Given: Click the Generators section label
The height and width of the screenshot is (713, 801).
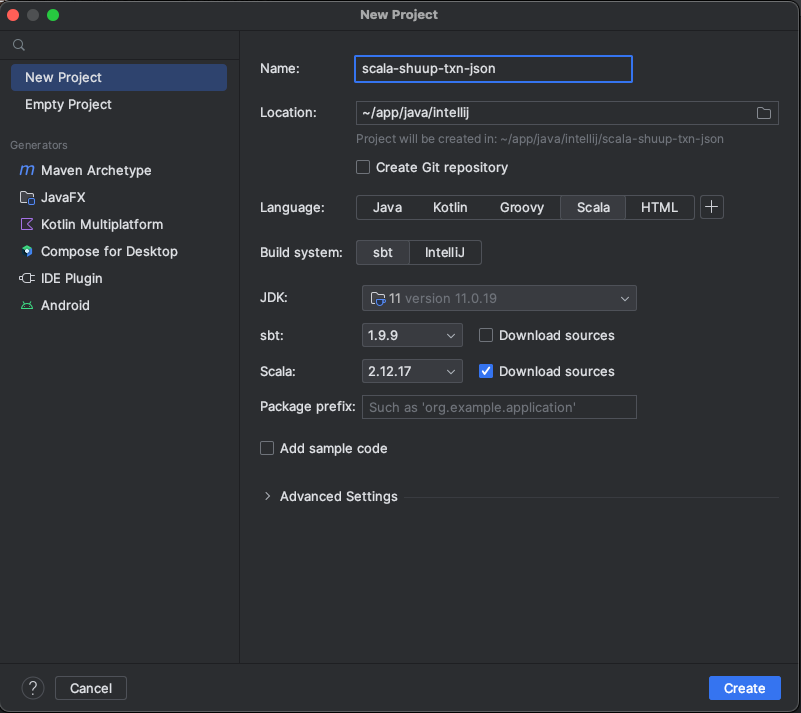Looking at the screenshot, I should tap(39, 145).
